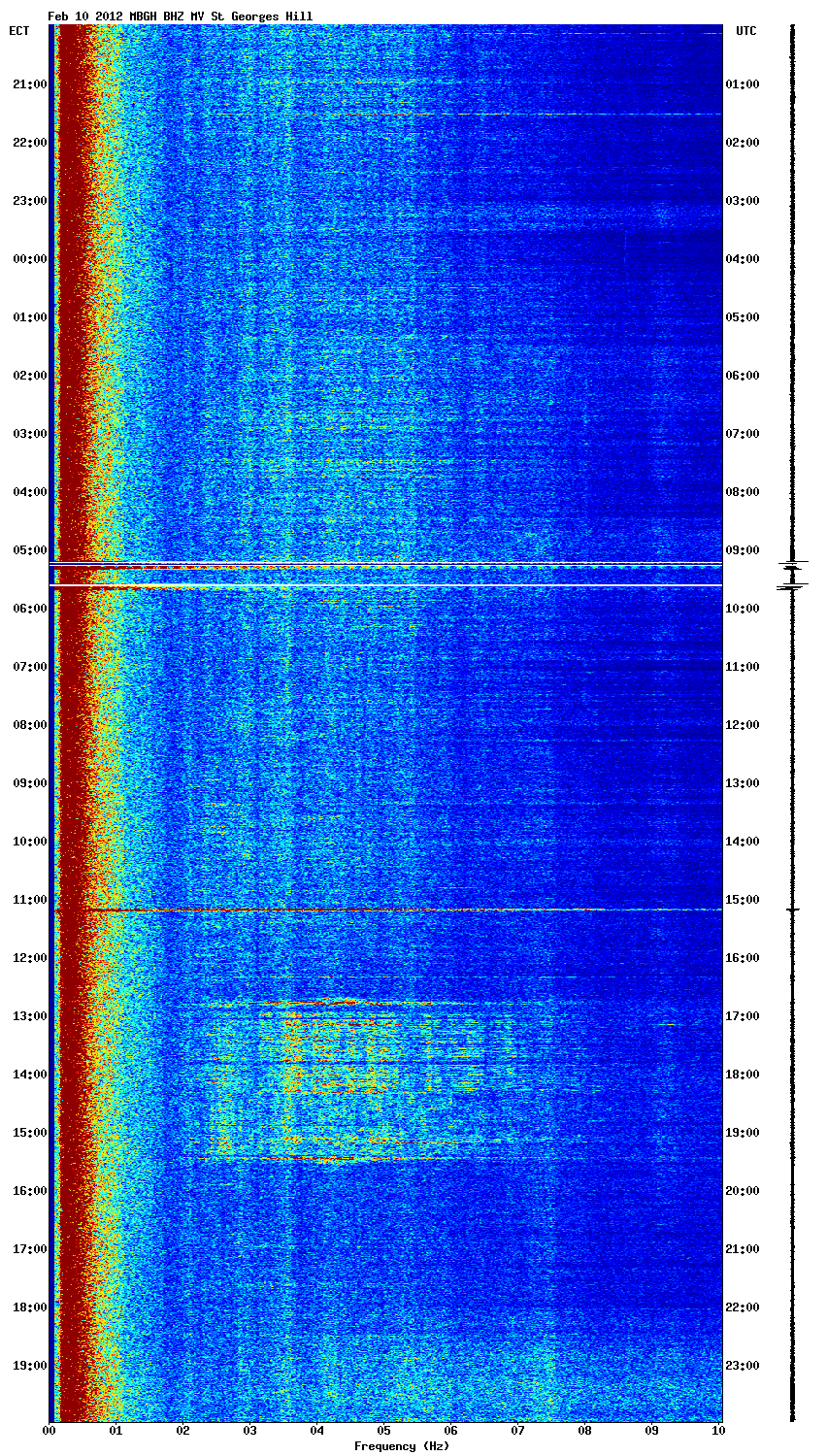
Task: Click the 13:00 label on the UTC axis
Action: pos(743,783)
